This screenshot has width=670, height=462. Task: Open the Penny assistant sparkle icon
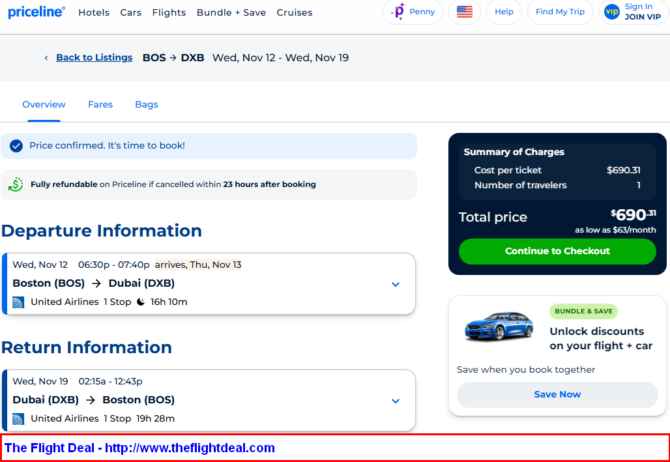click(398, 12)
